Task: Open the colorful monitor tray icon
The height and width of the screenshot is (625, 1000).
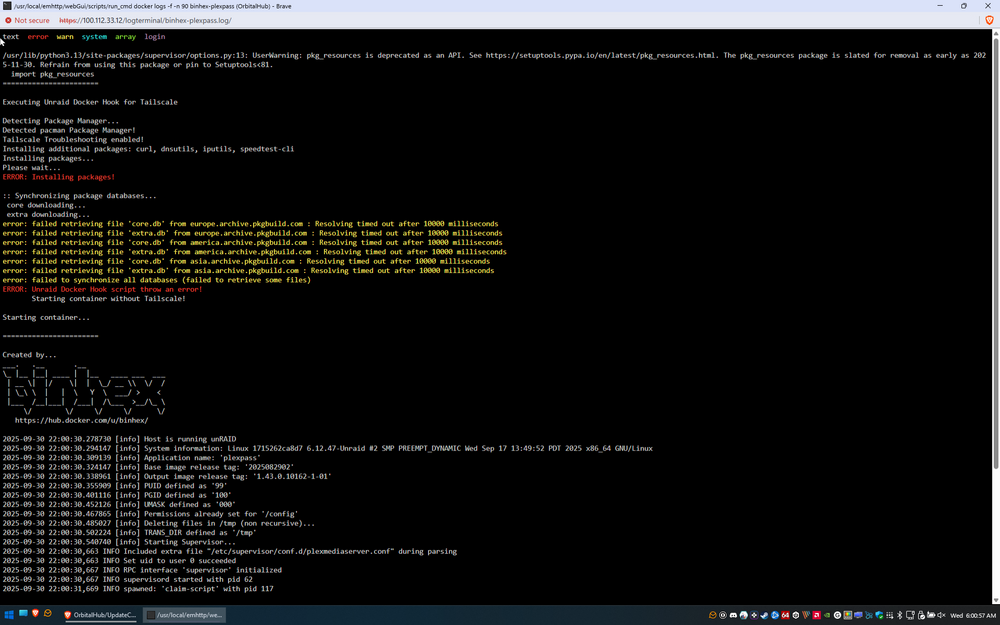Action: coord(848,615)
